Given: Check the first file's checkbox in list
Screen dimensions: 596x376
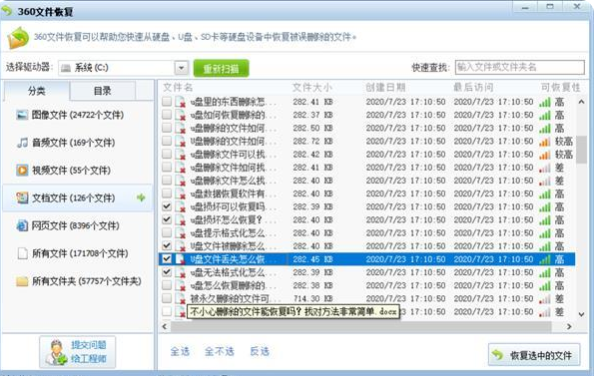Looking at the screenshot, I should pos(167,102).
